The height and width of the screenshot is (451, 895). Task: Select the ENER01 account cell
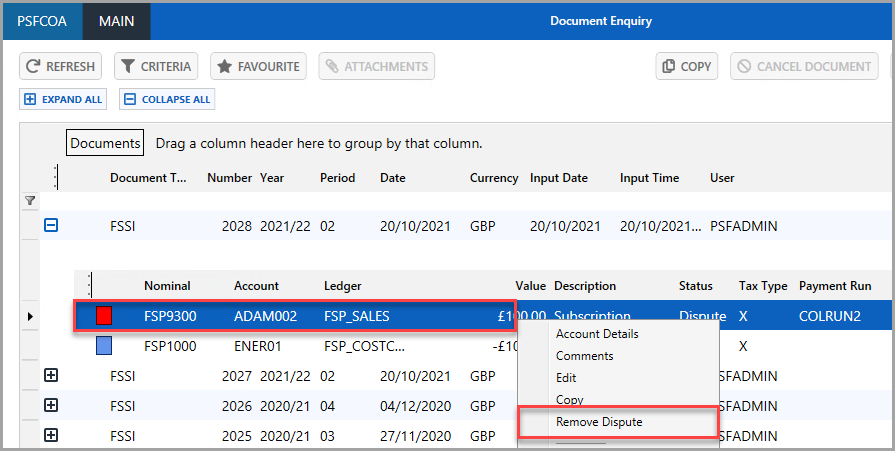click(x=257, y=346)
